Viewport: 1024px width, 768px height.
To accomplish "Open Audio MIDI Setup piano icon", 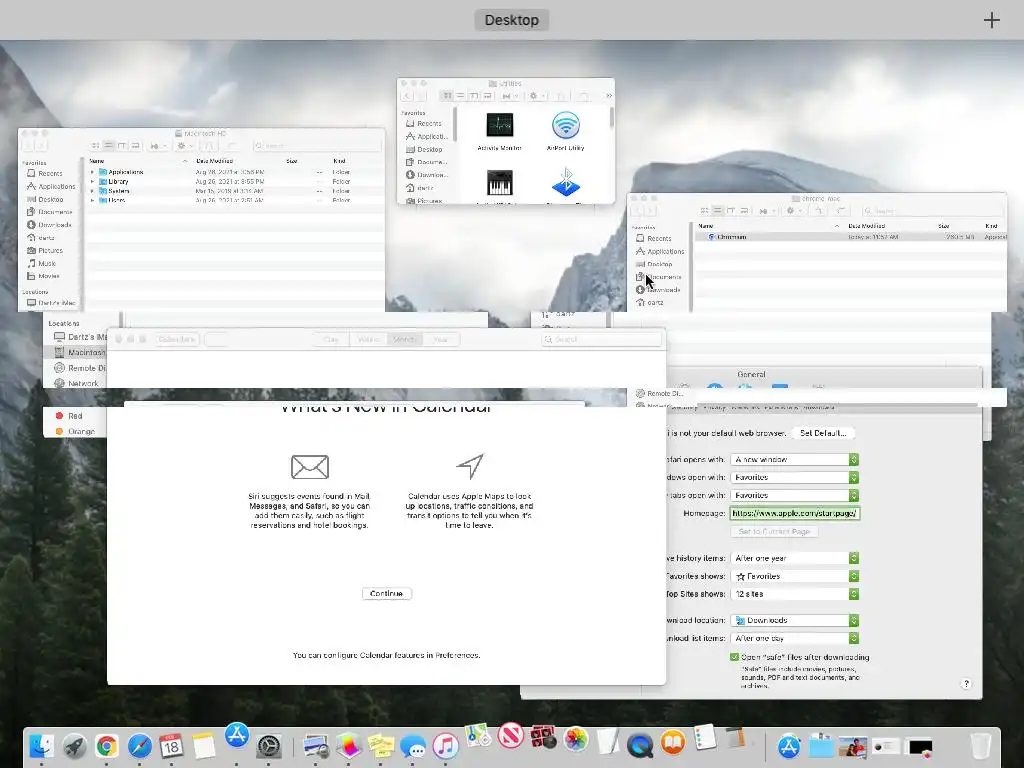I will coord(499,182).
